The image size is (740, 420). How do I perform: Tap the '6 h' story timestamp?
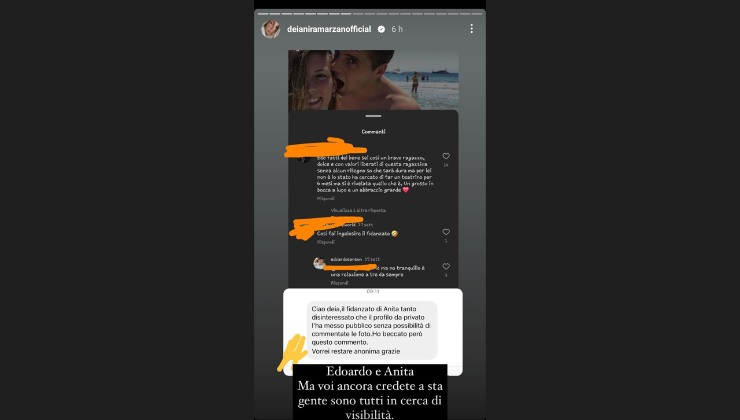[x=397, y=29]
